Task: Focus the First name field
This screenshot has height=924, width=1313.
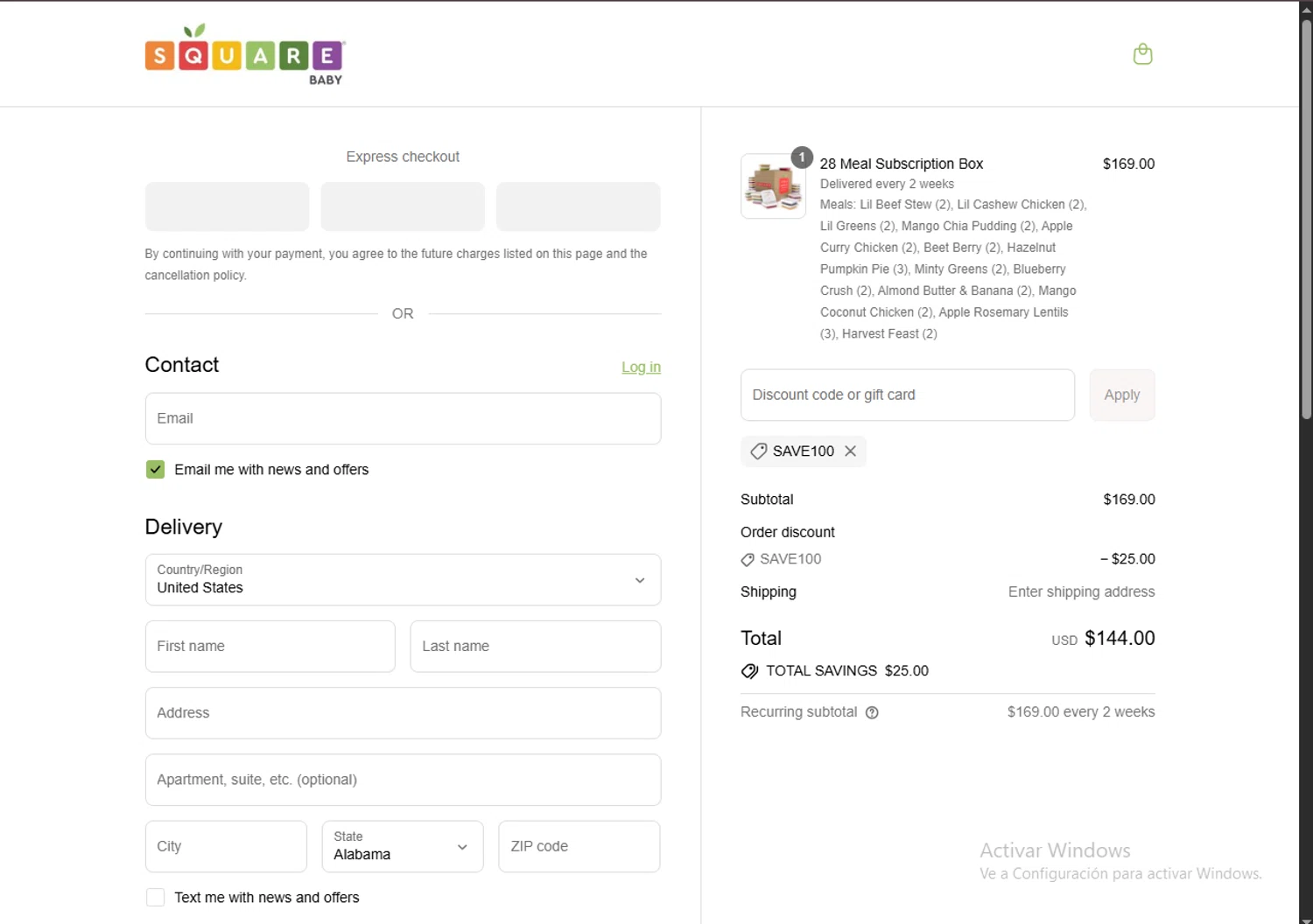Action: point(270,647)
